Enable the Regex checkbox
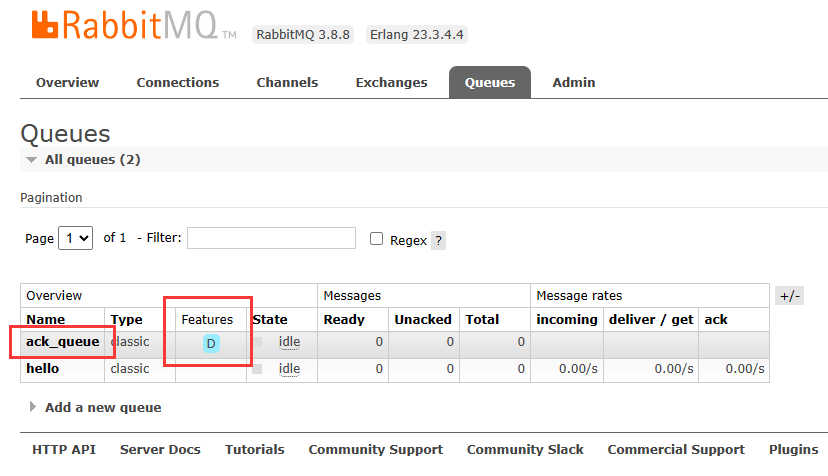 pyautogui.click(x=377, y=239)
